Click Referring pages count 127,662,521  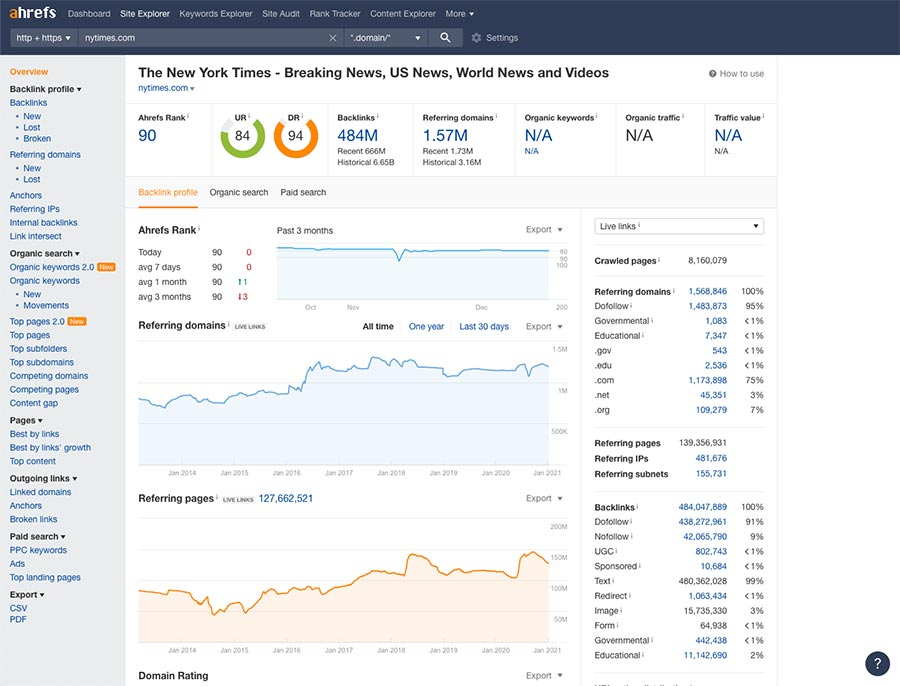pos(286,498)
